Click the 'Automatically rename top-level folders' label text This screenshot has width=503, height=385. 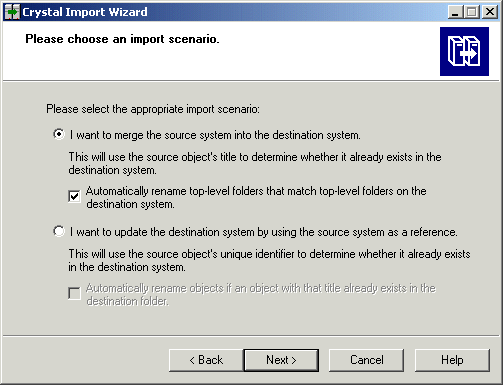coord(256,197)
